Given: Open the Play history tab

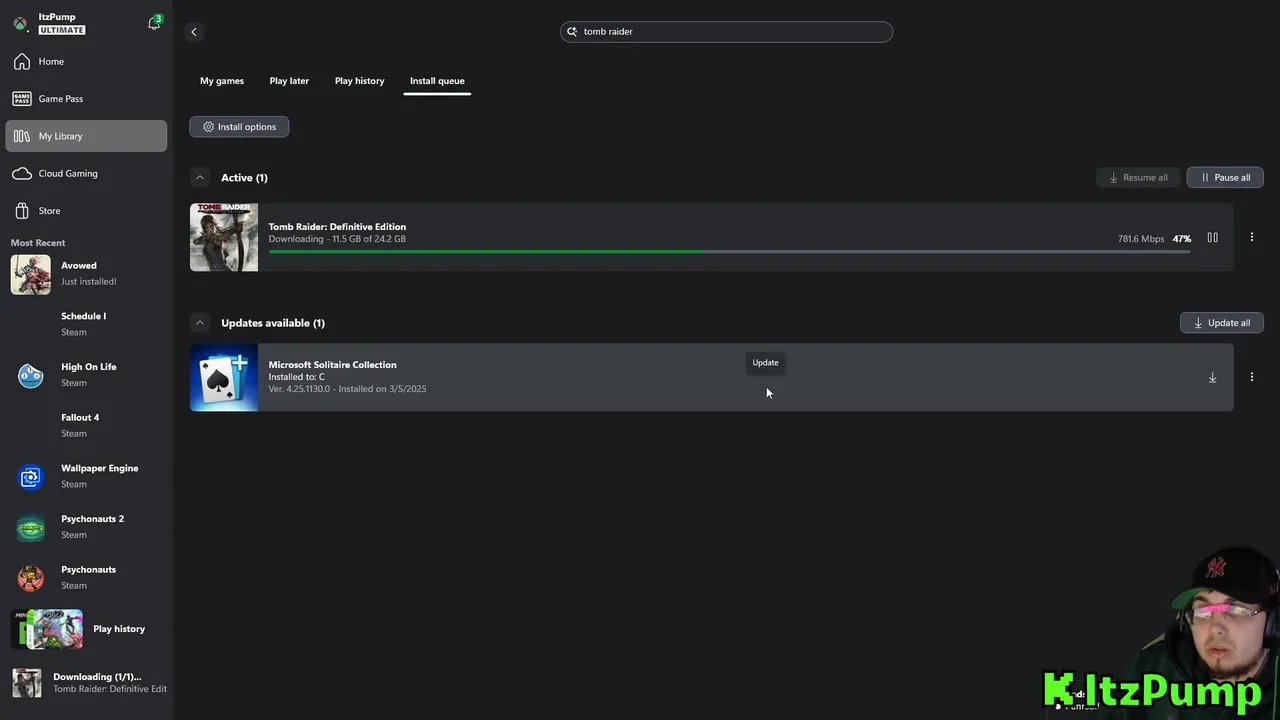Looking at the screenshot, I should pos(359,81).
